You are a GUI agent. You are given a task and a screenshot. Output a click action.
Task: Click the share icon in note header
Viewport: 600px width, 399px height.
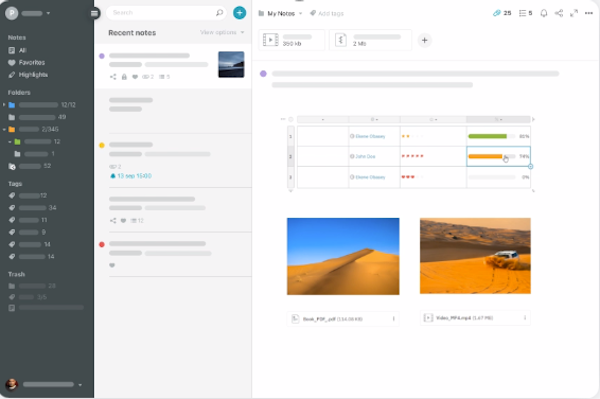coord(559,13)
